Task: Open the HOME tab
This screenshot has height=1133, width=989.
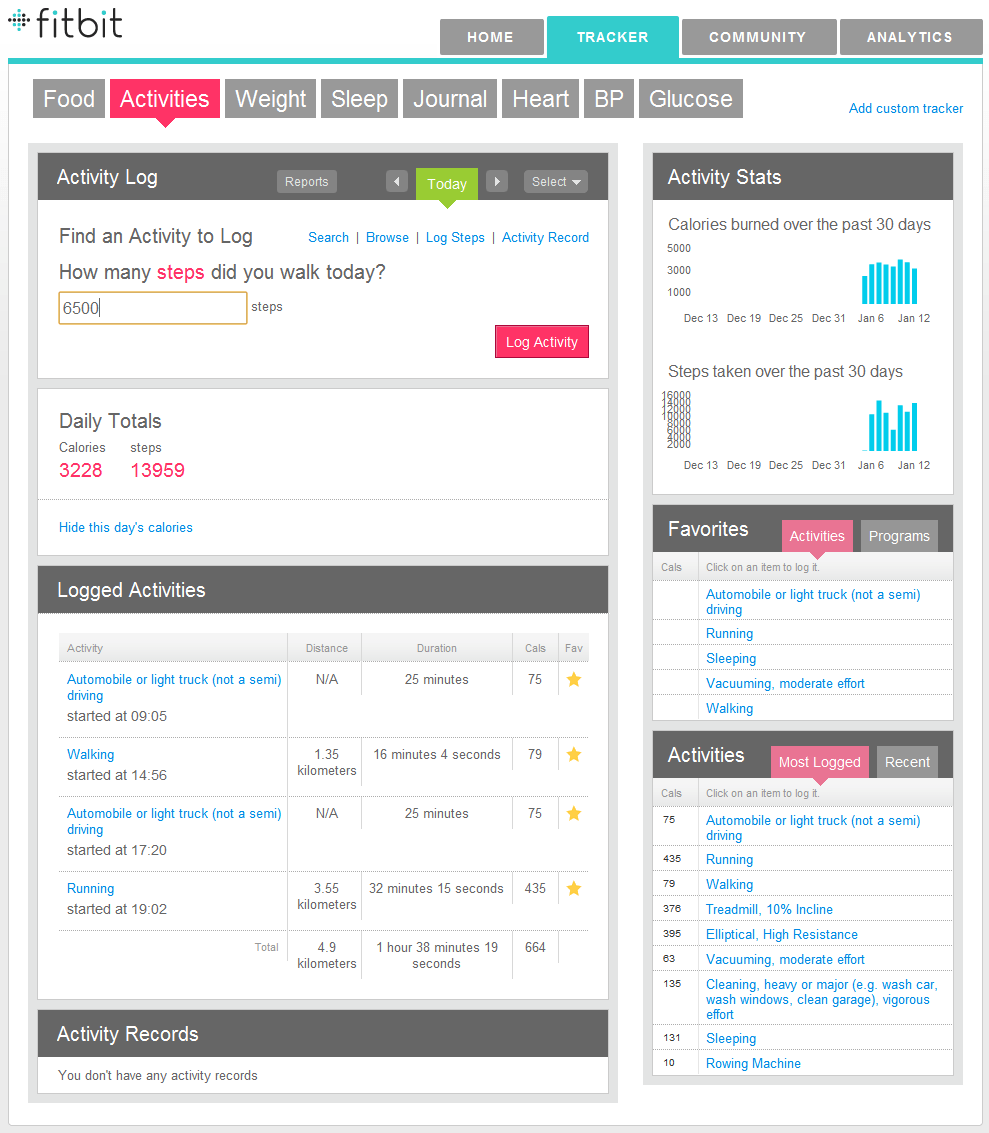Action: point(491,37)
